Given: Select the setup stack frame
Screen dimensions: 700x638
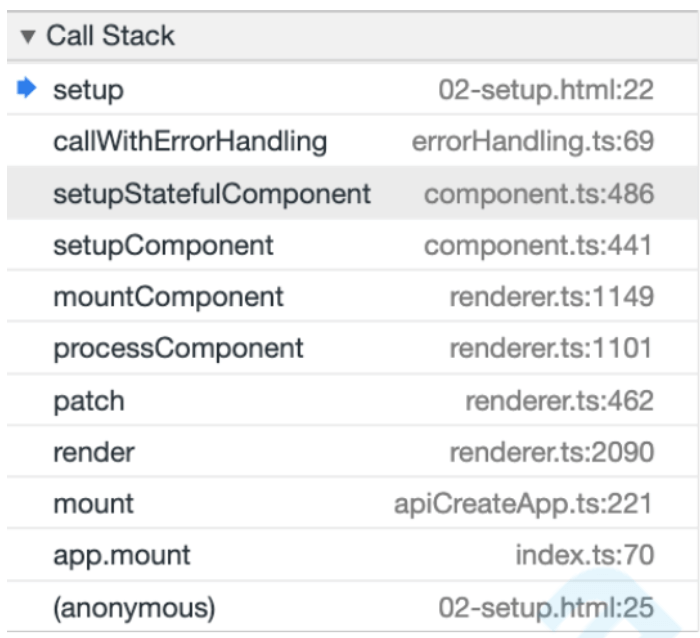Looking at the screenshot, I should 88,90.
